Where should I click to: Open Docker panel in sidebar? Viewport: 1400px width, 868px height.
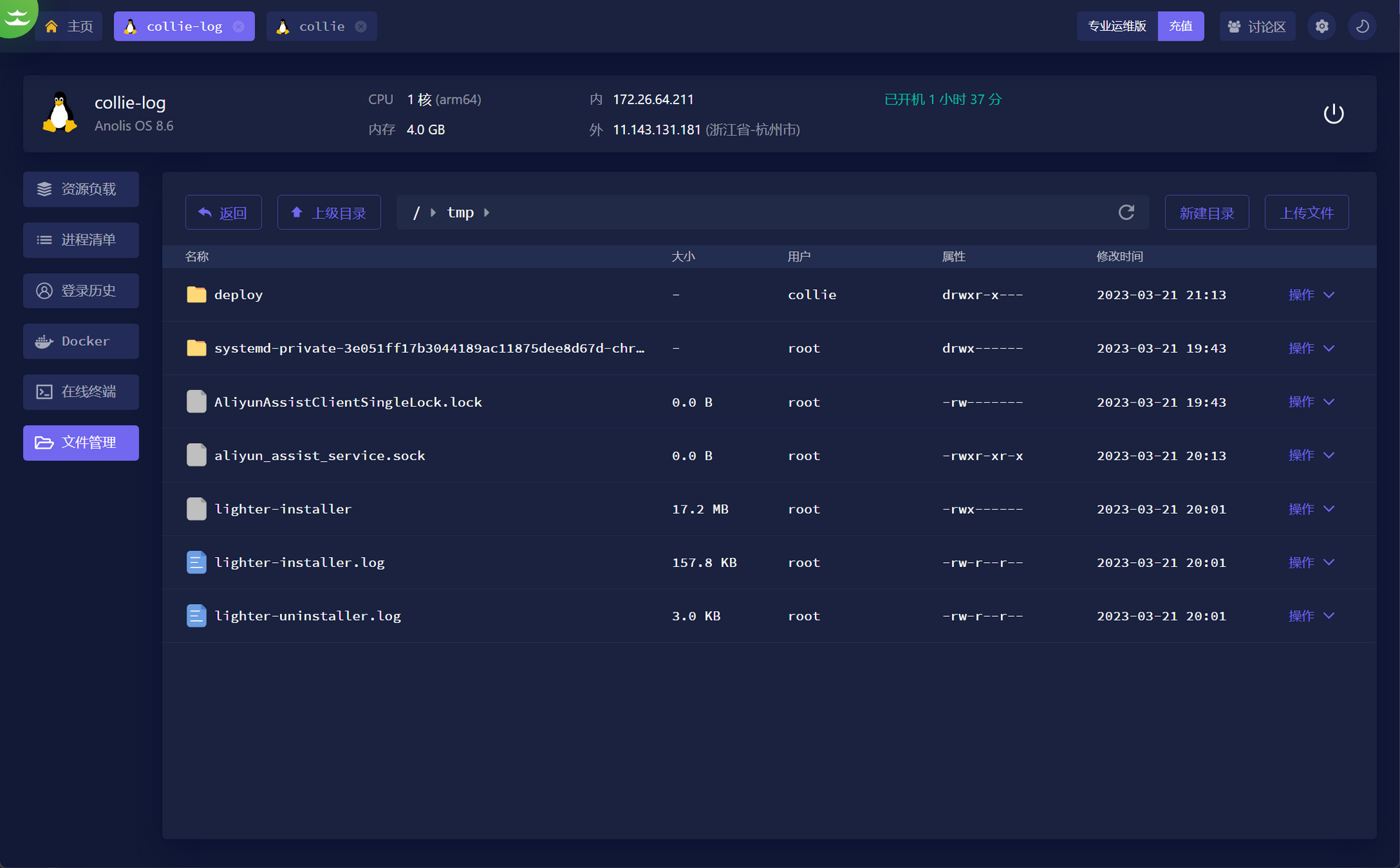point(80,341)
